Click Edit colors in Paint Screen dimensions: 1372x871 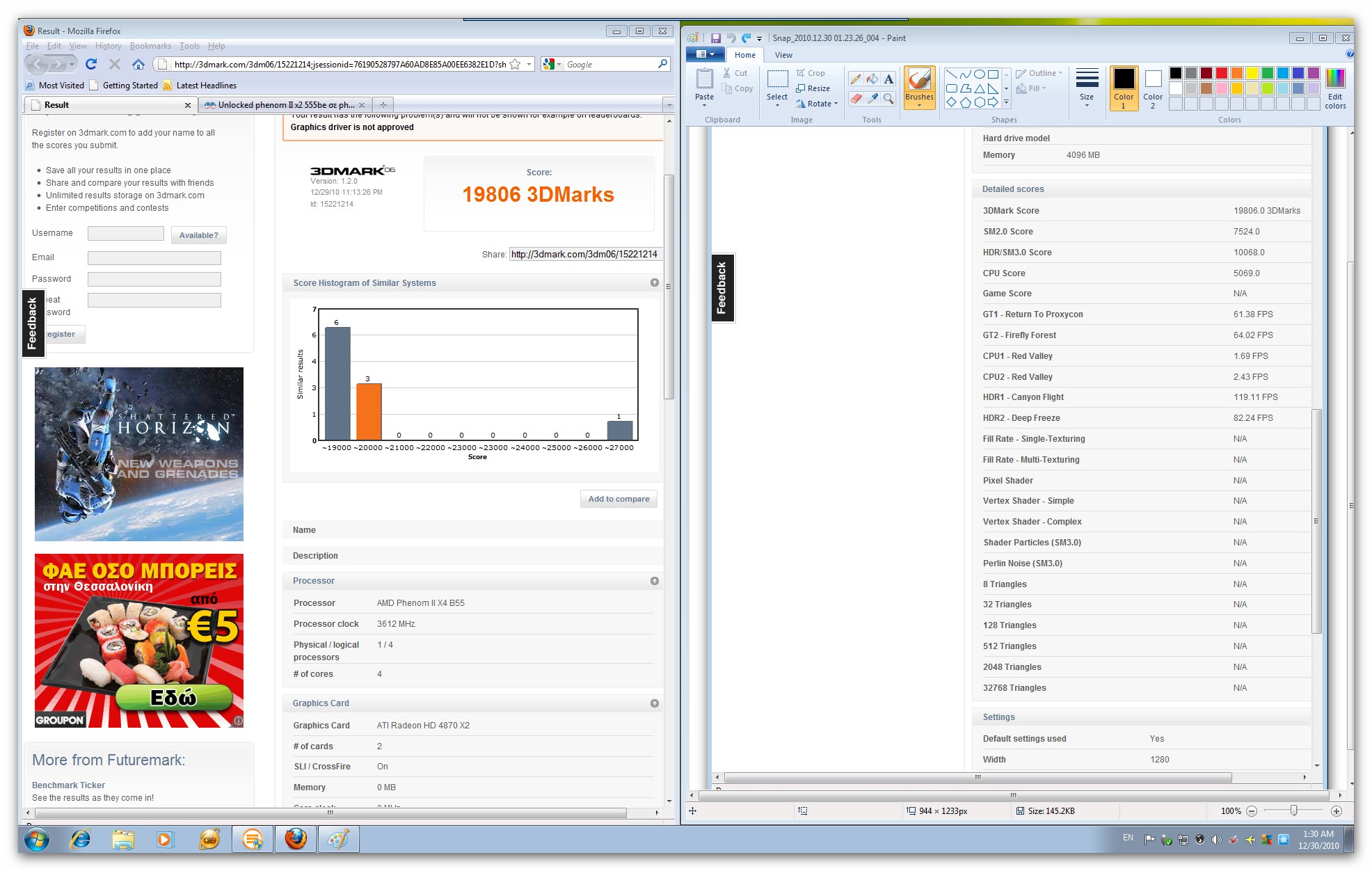click(x=1335, y=88)
